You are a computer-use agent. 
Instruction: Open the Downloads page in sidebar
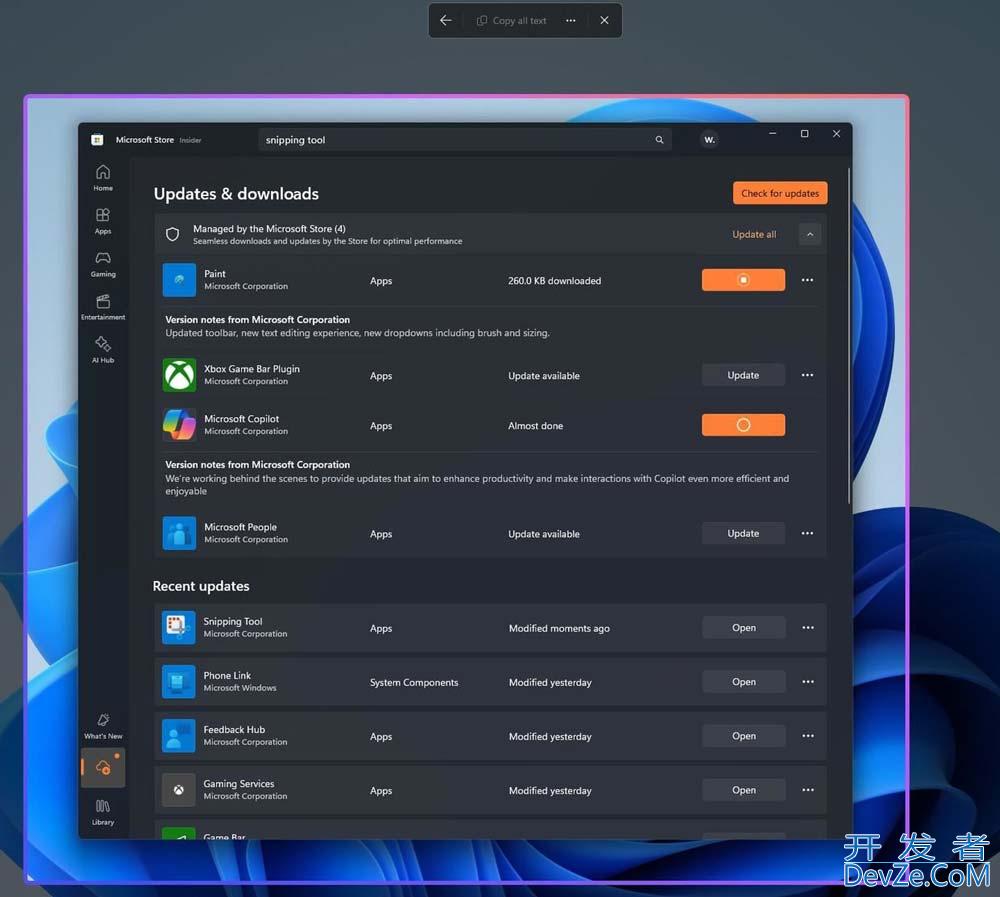tap(103, 767)
